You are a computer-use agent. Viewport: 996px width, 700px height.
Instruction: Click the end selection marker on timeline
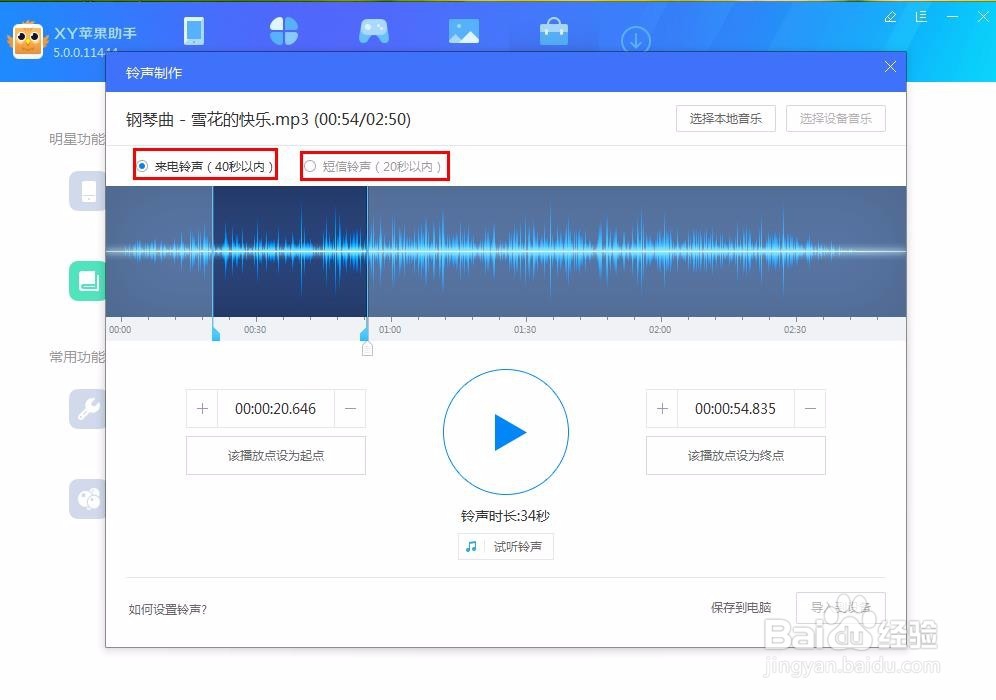tap(364, 332)
